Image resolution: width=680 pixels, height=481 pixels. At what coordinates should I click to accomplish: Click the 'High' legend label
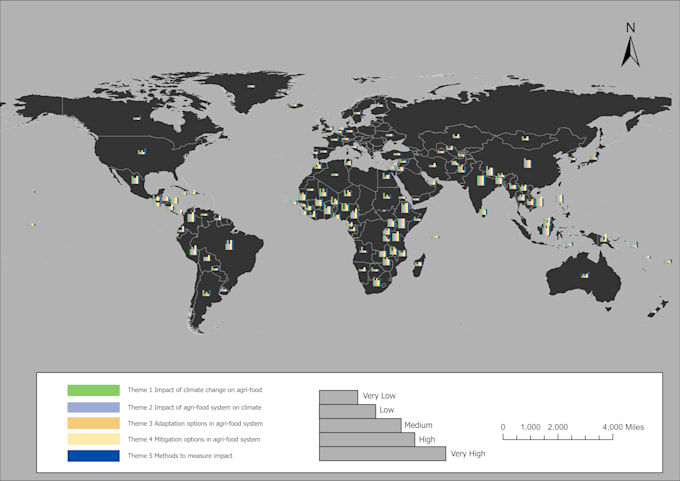427,439
